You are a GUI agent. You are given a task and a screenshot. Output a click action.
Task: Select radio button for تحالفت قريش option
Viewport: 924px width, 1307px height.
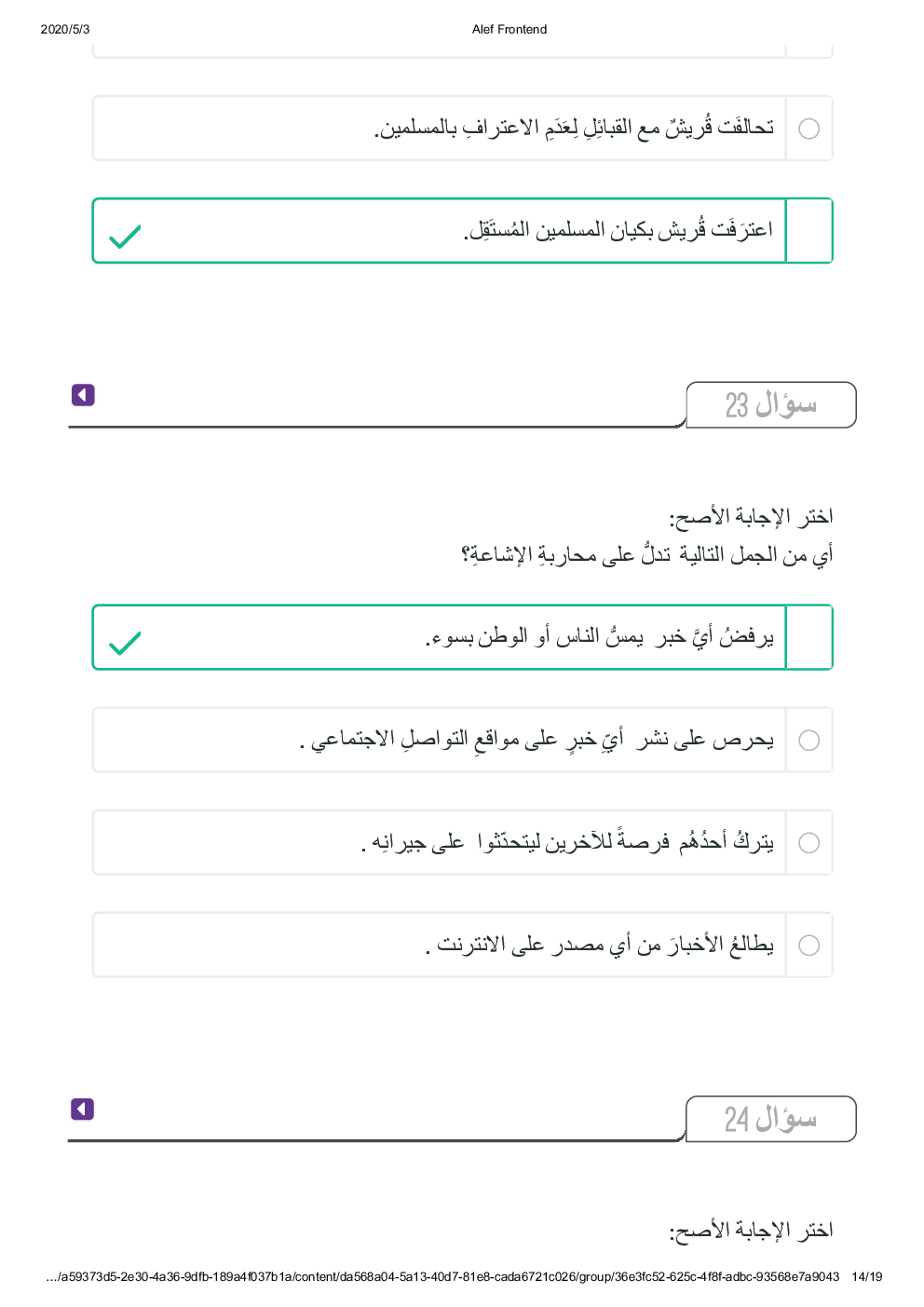(808, 129)
